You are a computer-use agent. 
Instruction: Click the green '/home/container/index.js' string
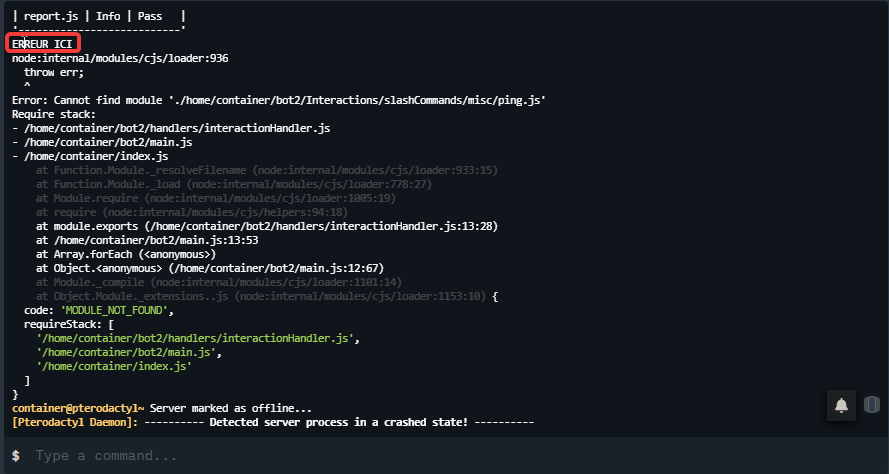pyautogui.click(x=114, y=366)
